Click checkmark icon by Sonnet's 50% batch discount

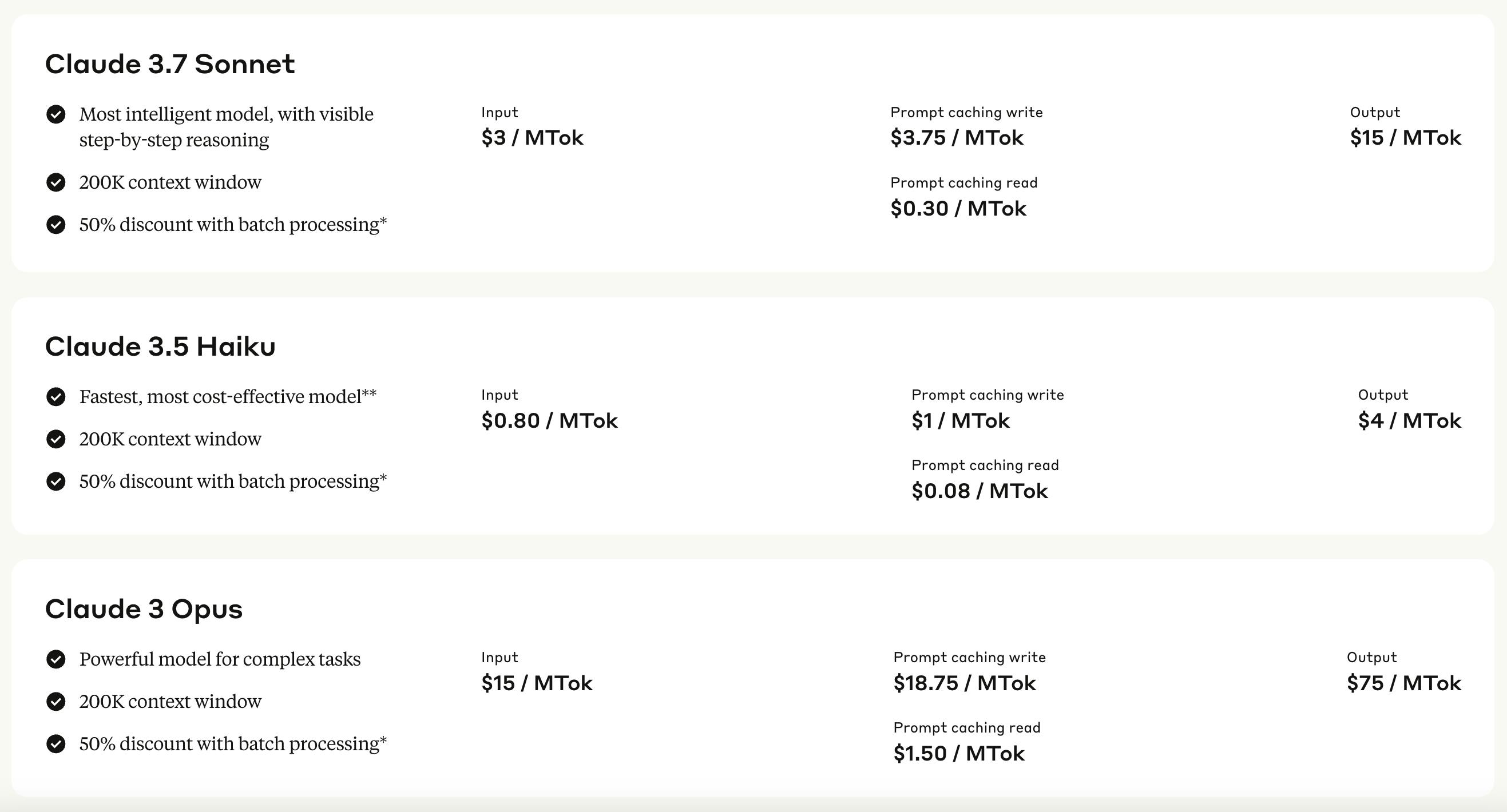[x=55, y=225]
